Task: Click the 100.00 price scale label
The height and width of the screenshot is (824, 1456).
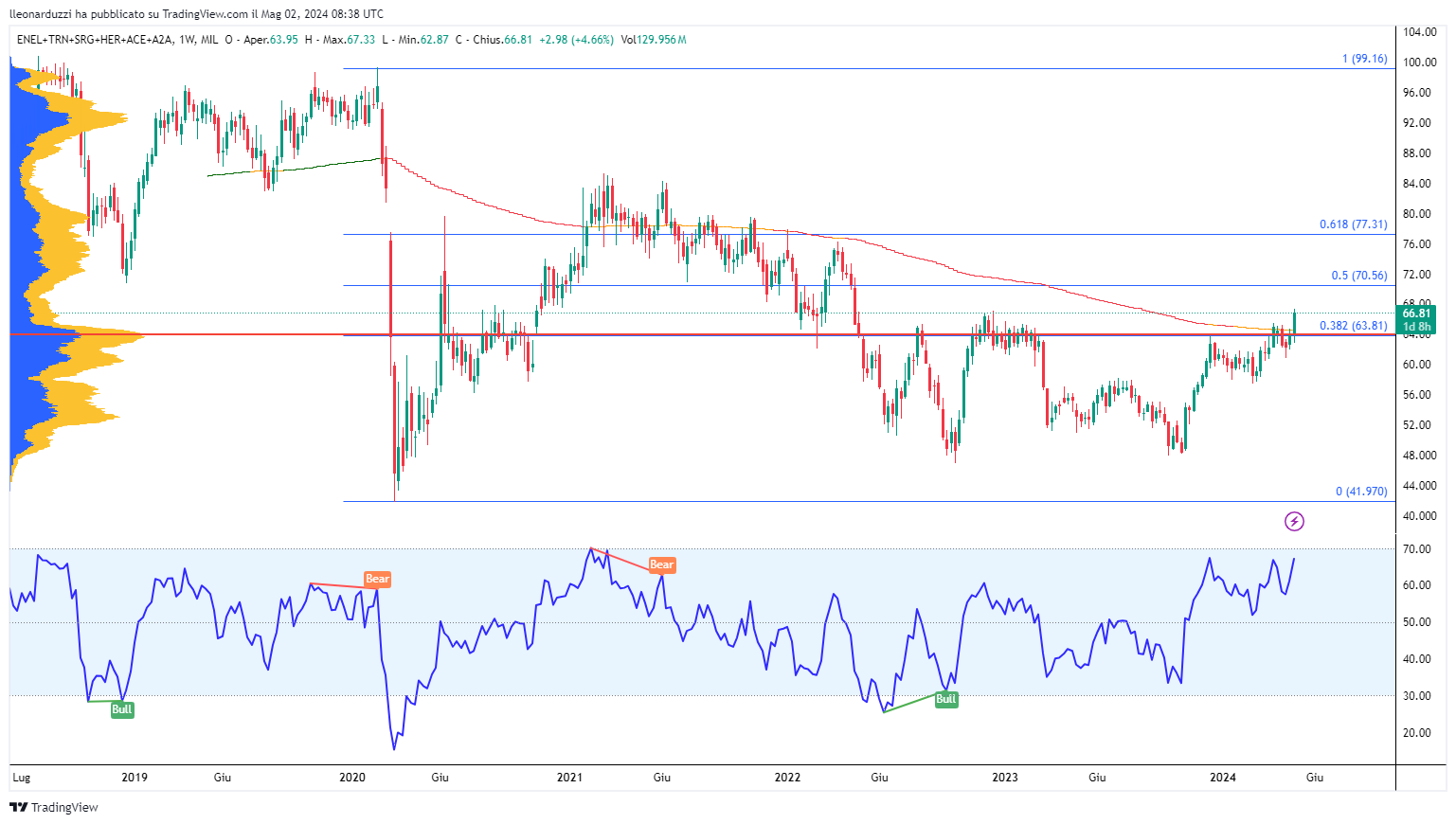Action: coord(1419,63)
